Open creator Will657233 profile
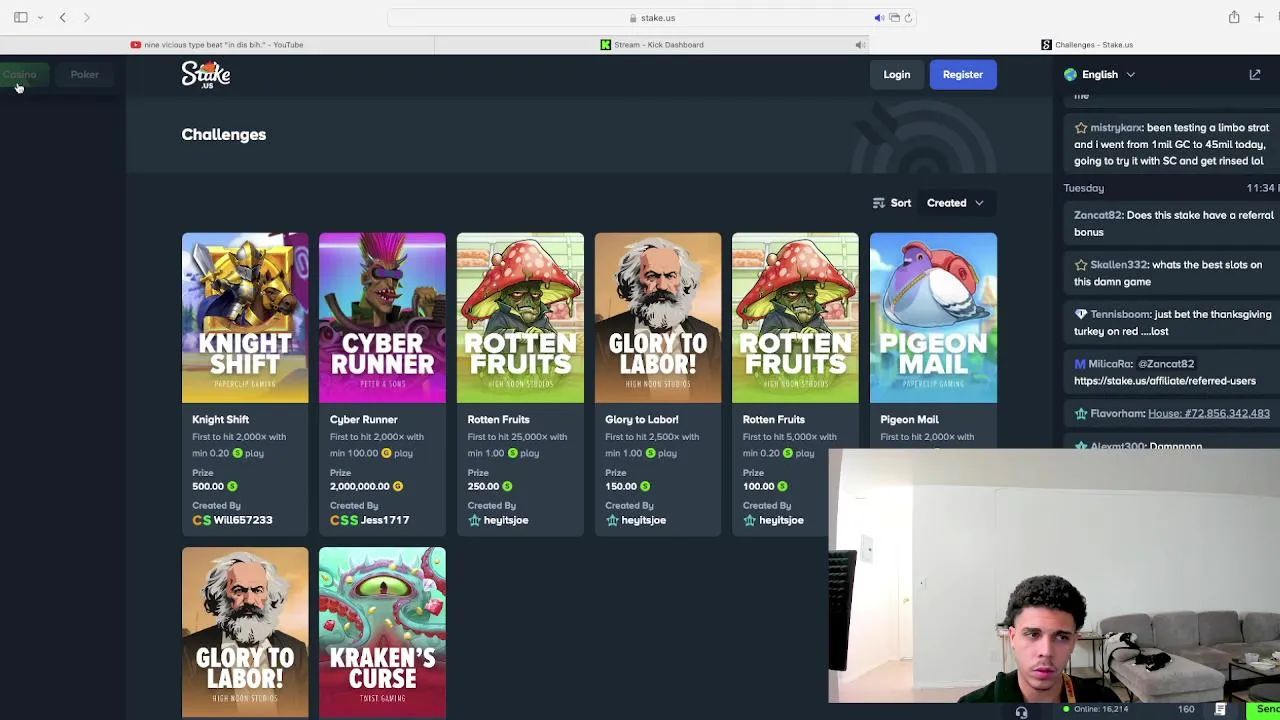1280x720 pixels. click(x=242, y=520)
